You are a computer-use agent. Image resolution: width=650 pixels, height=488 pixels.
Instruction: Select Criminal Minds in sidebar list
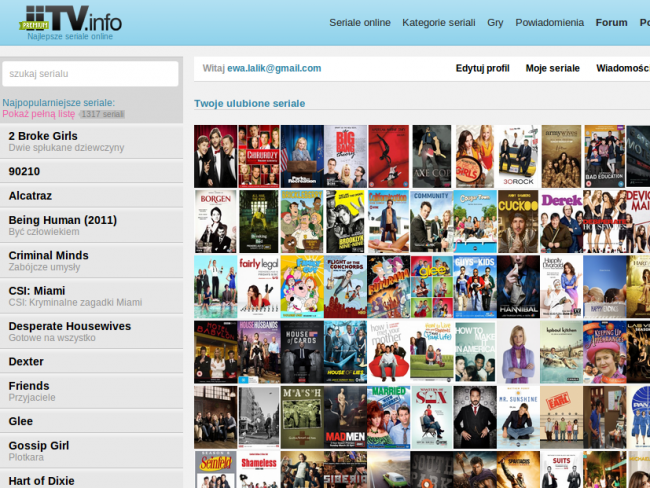point(91,261)
